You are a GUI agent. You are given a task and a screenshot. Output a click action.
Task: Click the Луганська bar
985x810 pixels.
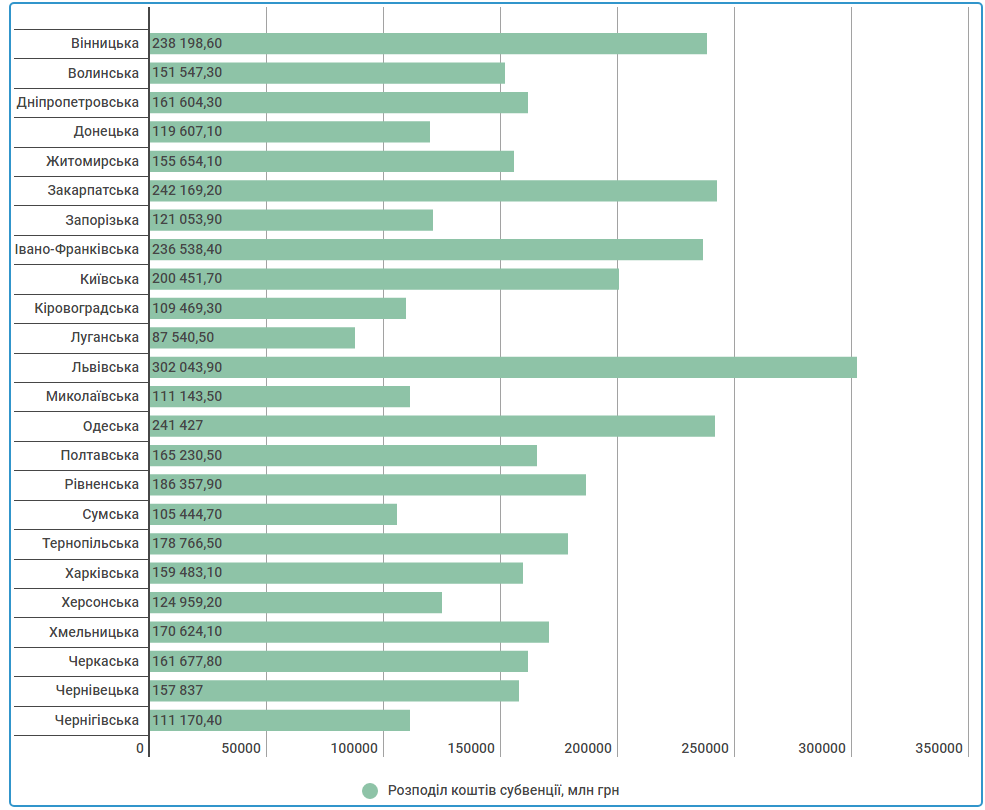tap(252, 338)
